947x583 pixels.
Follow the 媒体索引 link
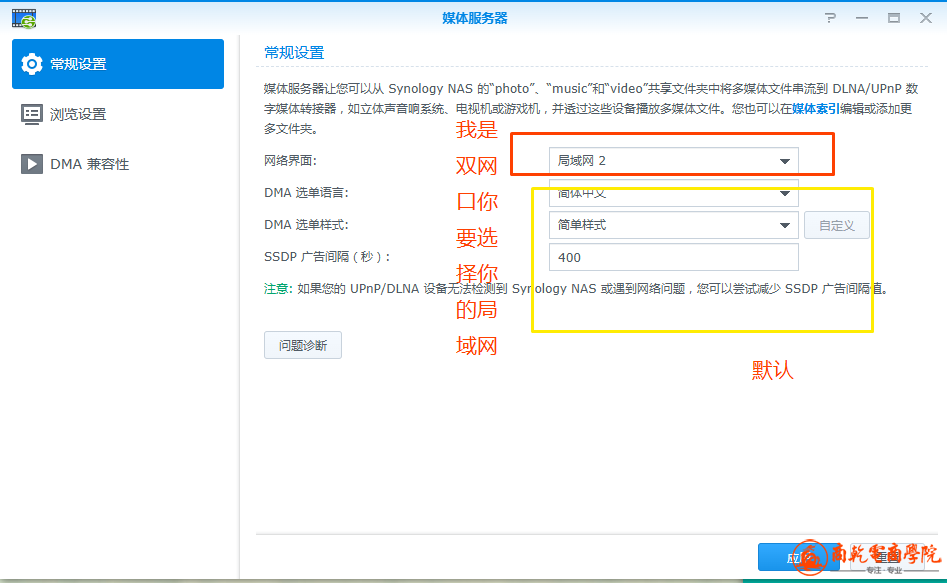pyautogui.click(x=815, y=108)
